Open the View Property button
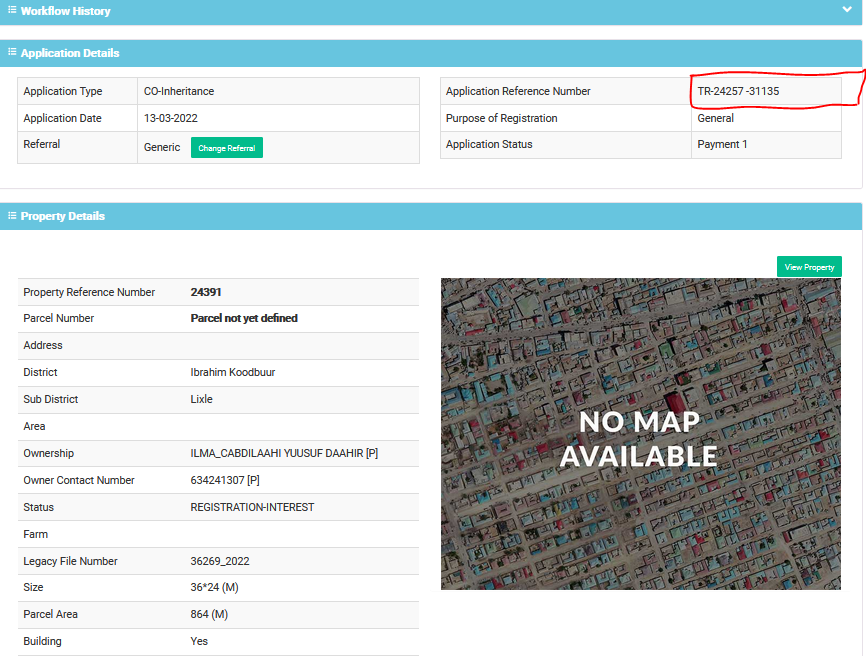 tap(809, 267)
